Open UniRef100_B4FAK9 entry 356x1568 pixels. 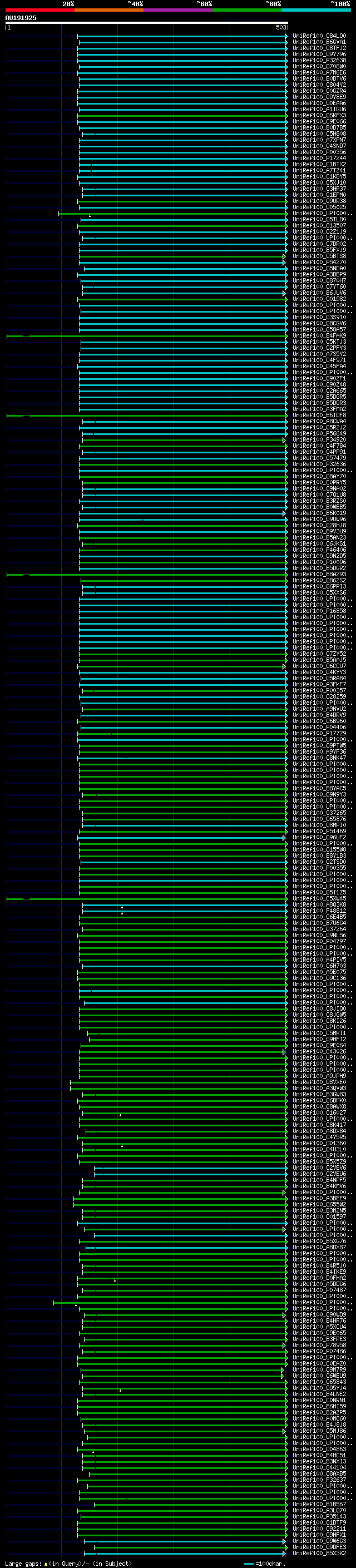319,335
